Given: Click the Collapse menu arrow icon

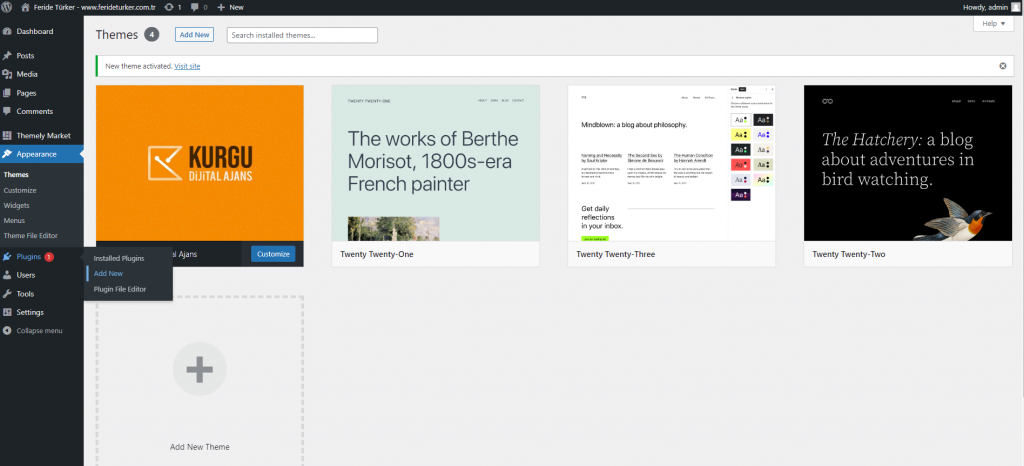Looking at the screenshot, I should 7,331.
